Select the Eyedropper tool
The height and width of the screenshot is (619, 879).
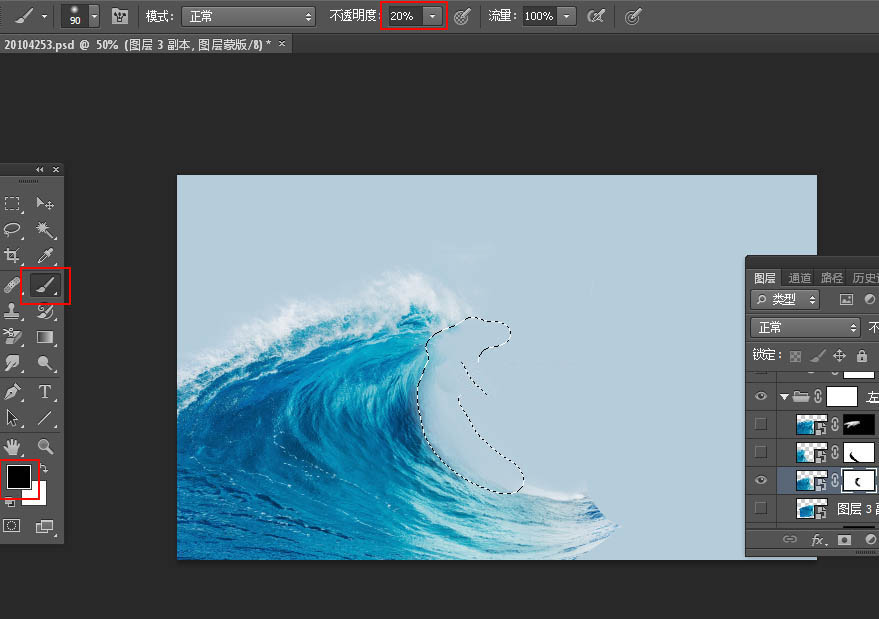(x=45, y=256)
